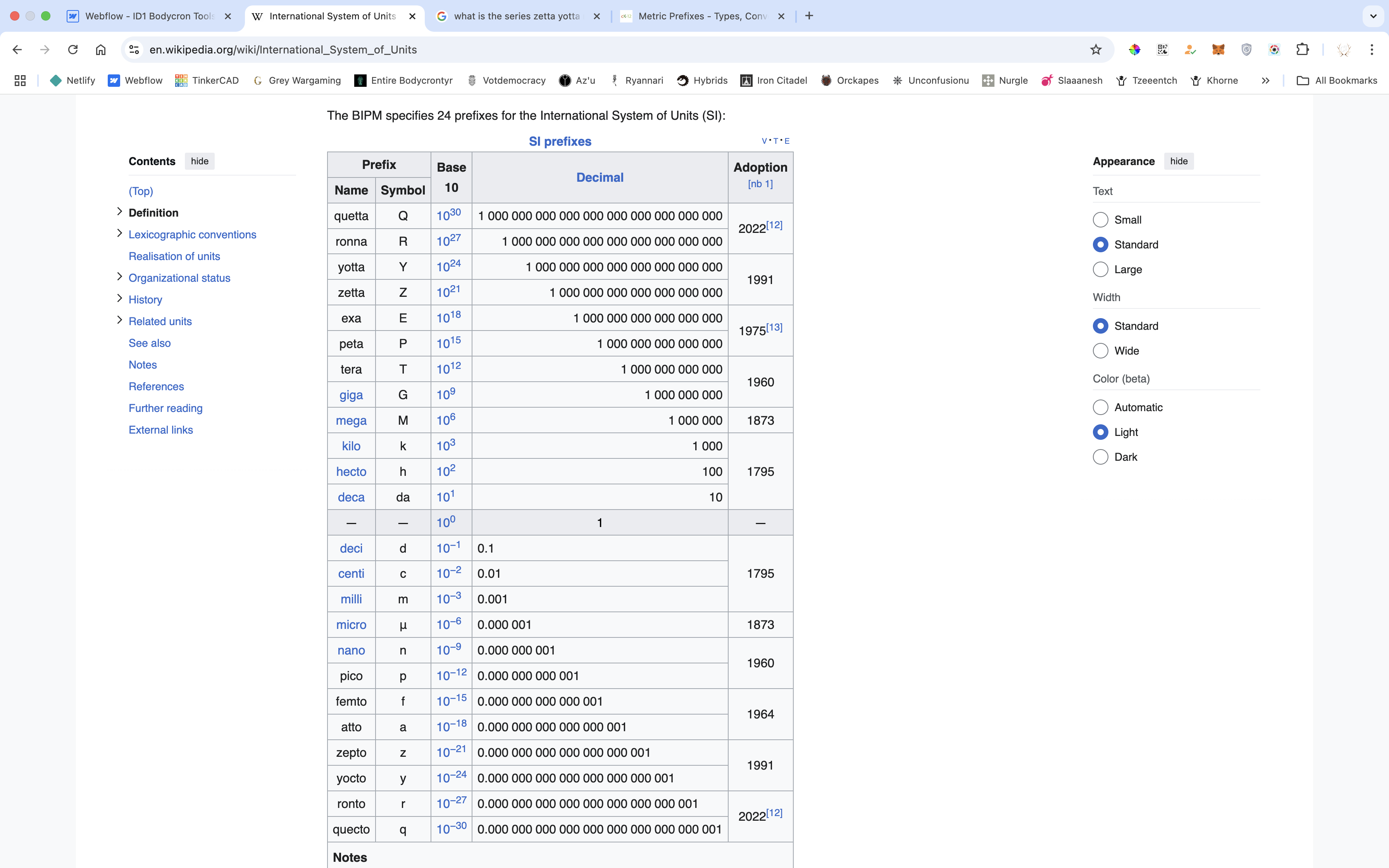Open the MetaMask fox extension icon
1389x868 pixels.
(1218, 49)
